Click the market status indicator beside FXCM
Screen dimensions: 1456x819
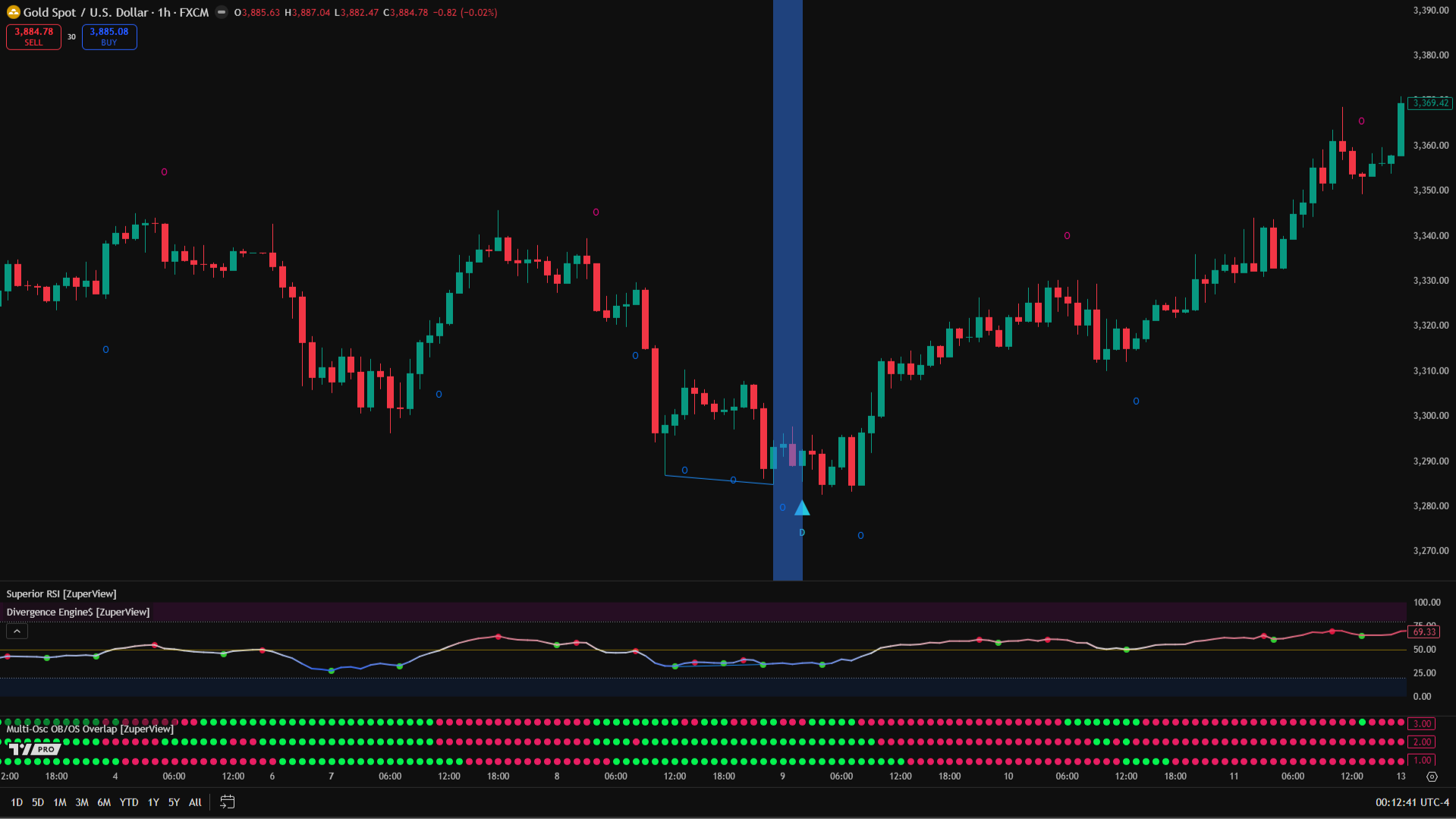click(x=222, y=12)
